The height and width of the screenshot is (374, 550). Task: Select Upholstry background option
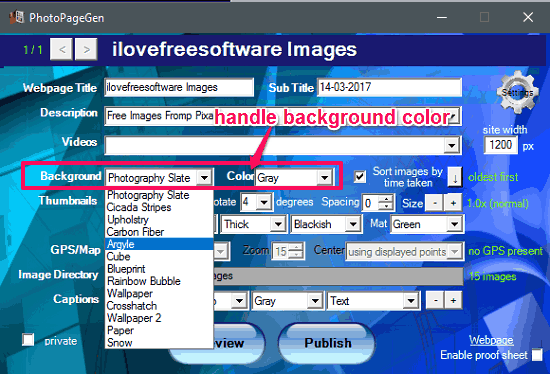[x=159, y=220]
